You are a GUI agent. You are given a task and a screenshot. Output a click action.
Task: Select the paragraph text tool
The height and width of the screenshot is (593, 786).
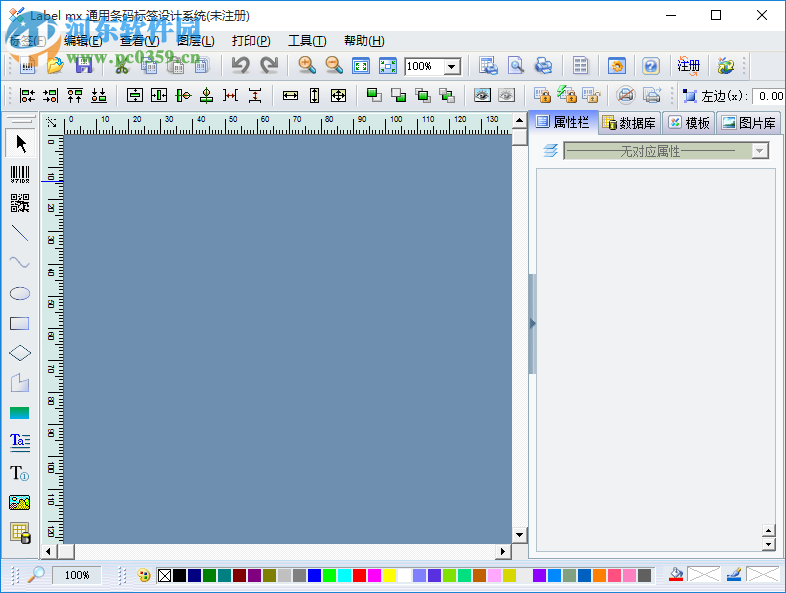20,442
